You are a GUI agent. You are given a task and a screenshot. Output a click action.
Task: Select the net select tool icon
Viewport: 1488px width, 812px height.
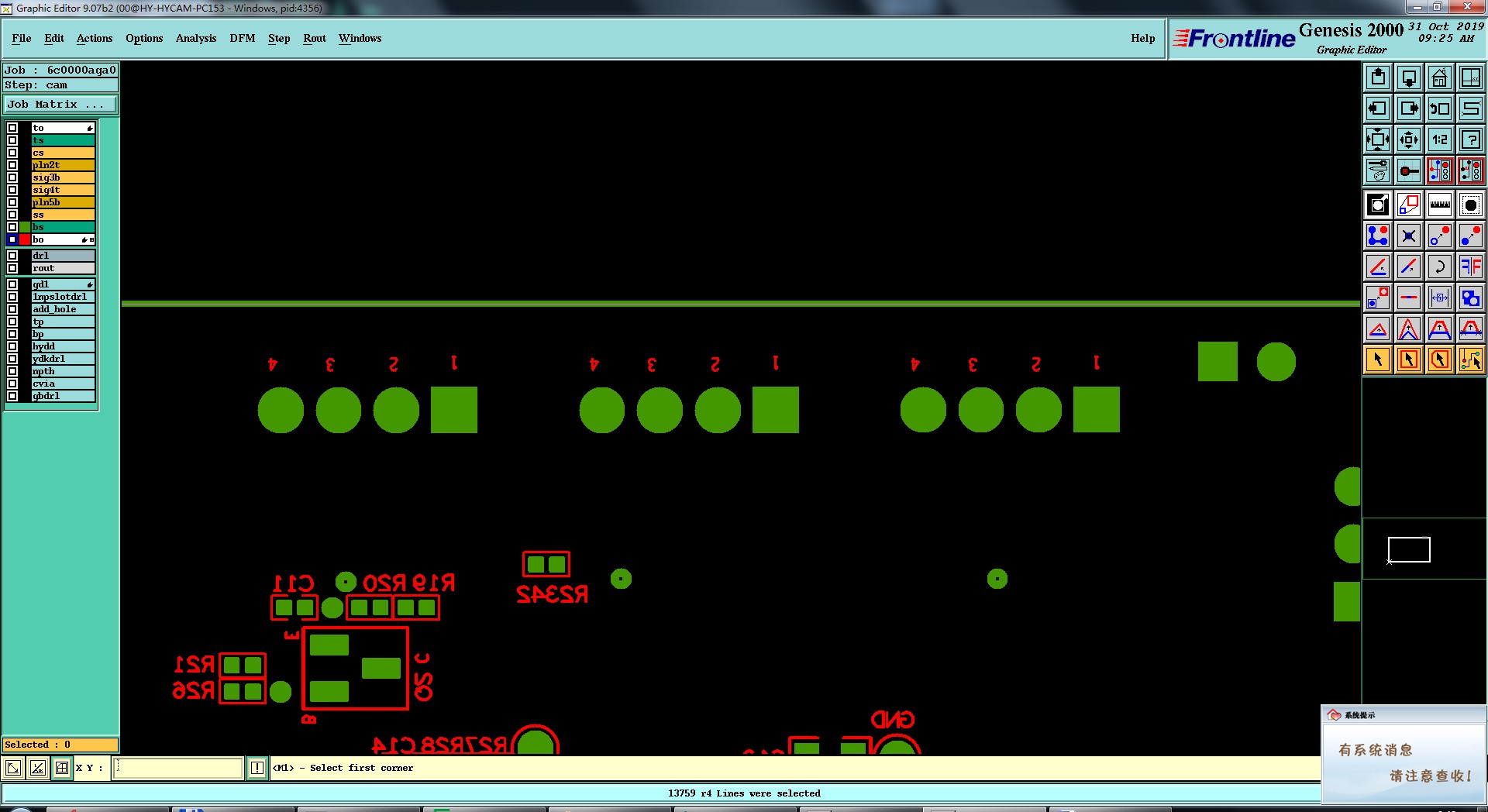[1471, 360]
